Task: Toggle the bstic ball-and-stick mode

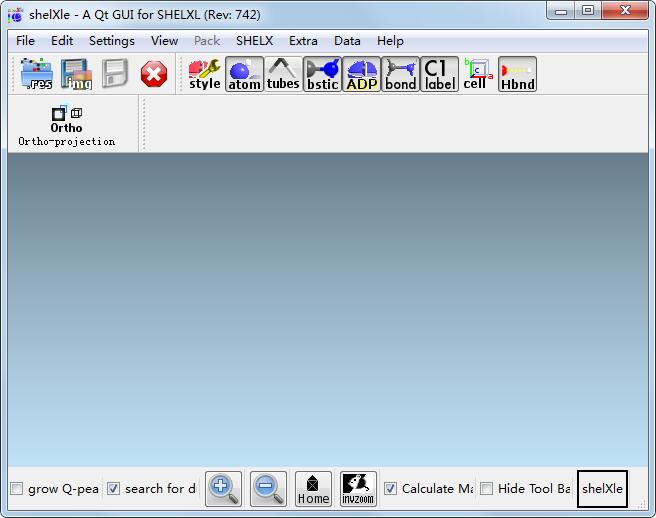Action: point(322,74)
